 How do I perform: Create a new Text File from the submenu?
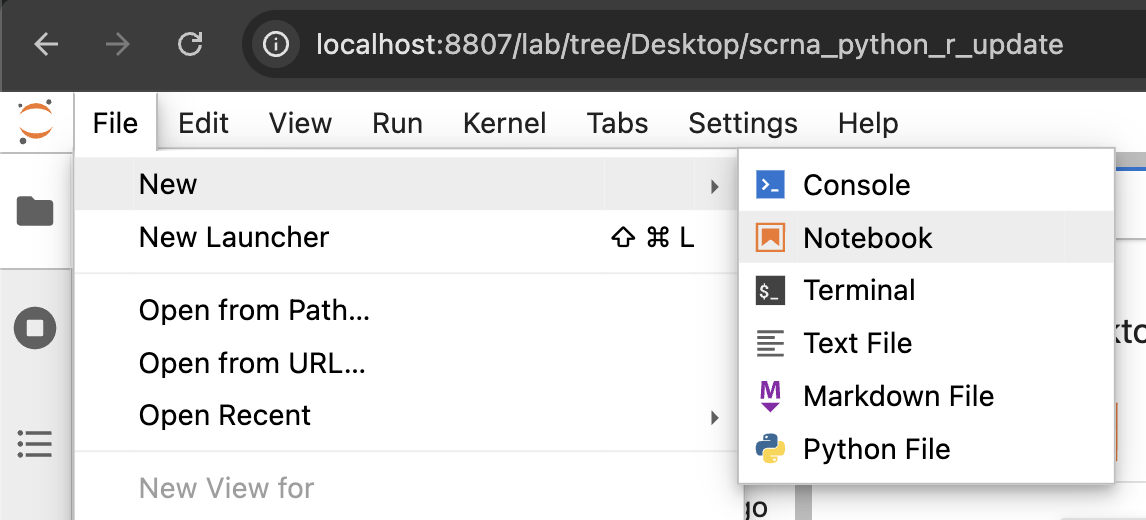(x=926, y=343)
